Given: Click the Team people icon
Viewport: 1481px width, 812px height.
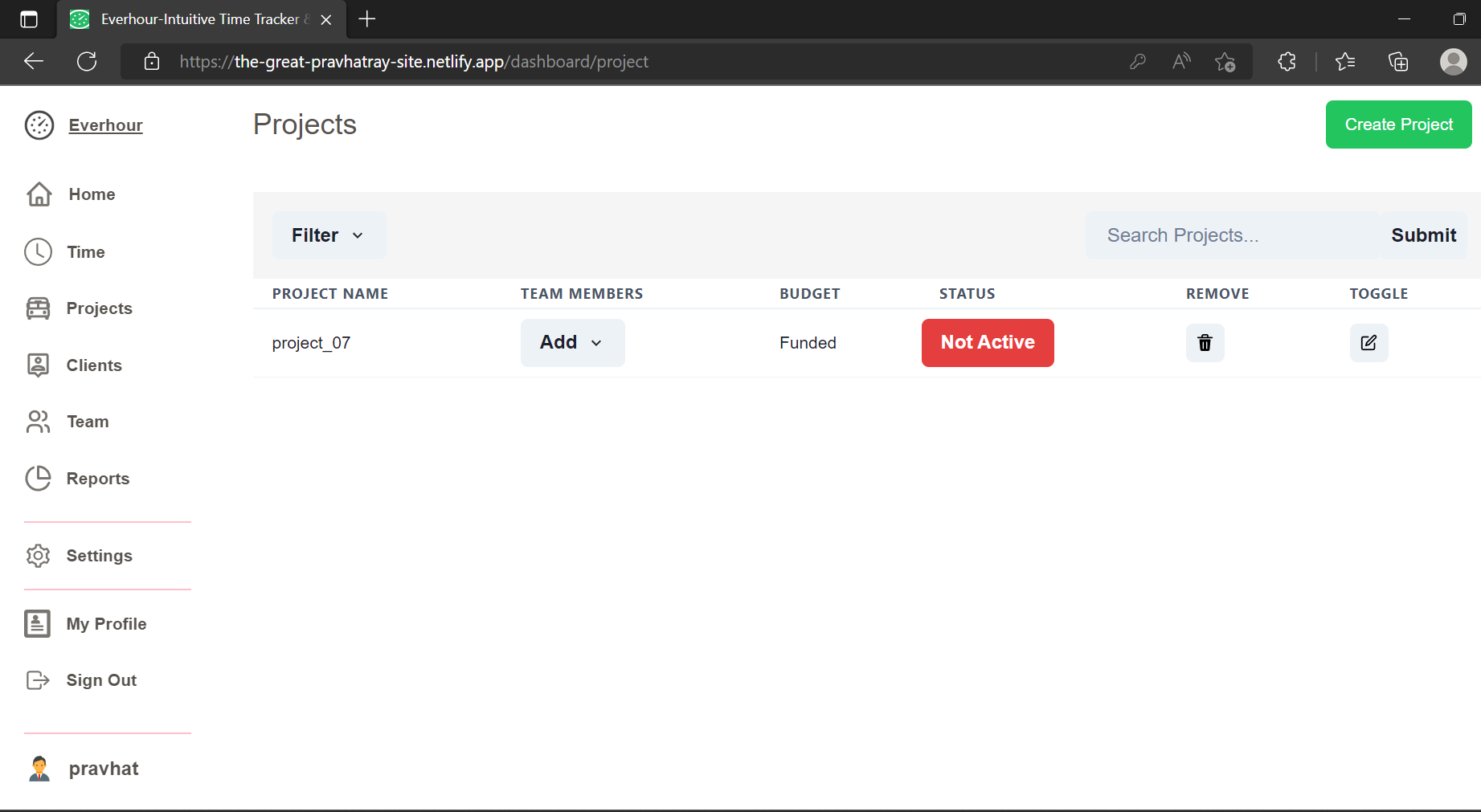Looking at the screenshot, I should pos(39,422).
